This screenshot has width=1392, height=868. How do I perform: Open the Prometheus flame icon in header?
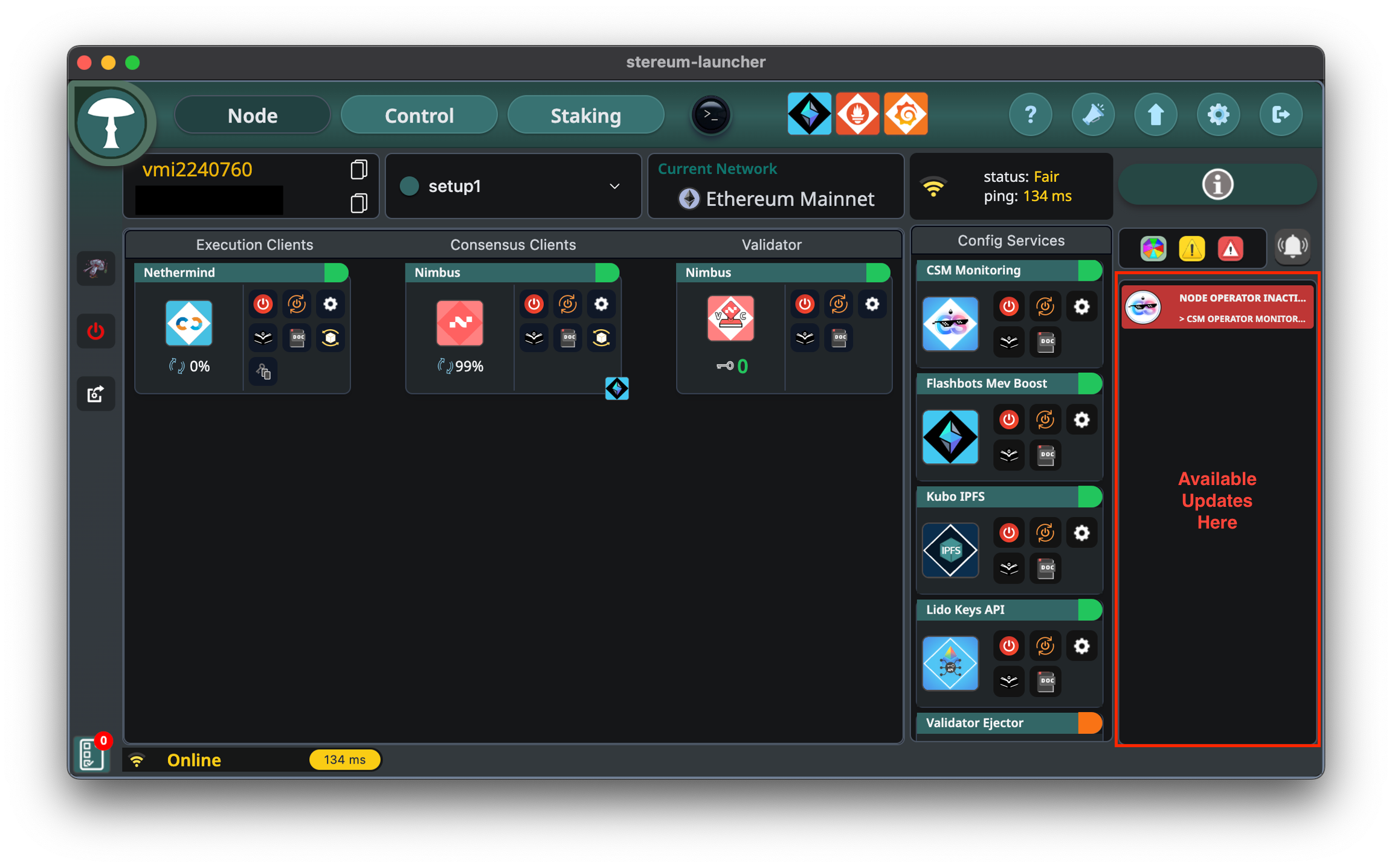tap(857, 114)
